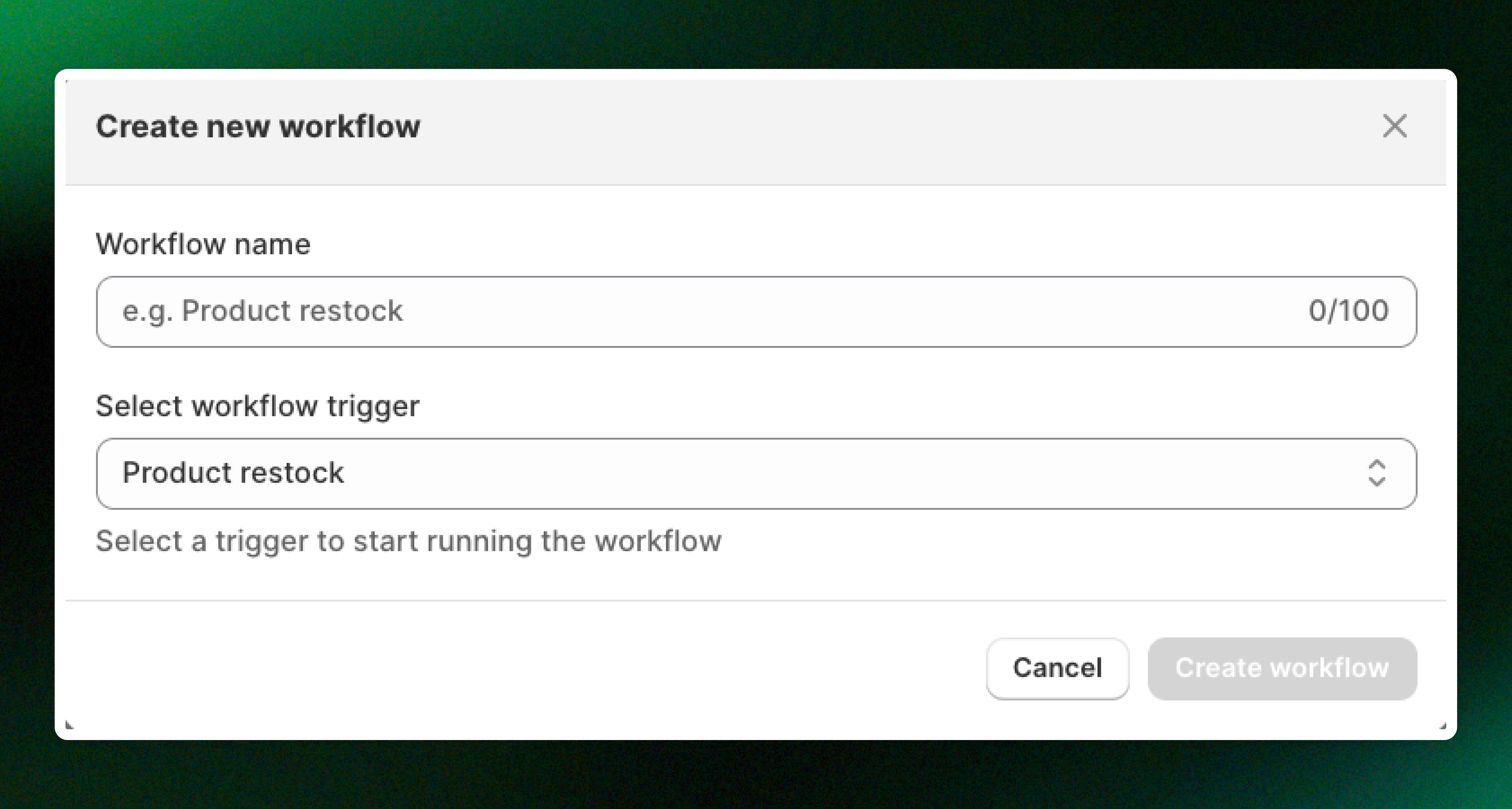Click the 'Create new workflow' dialog title
The width and height of the screenshot is (1512, 809).
click(258, 126)
